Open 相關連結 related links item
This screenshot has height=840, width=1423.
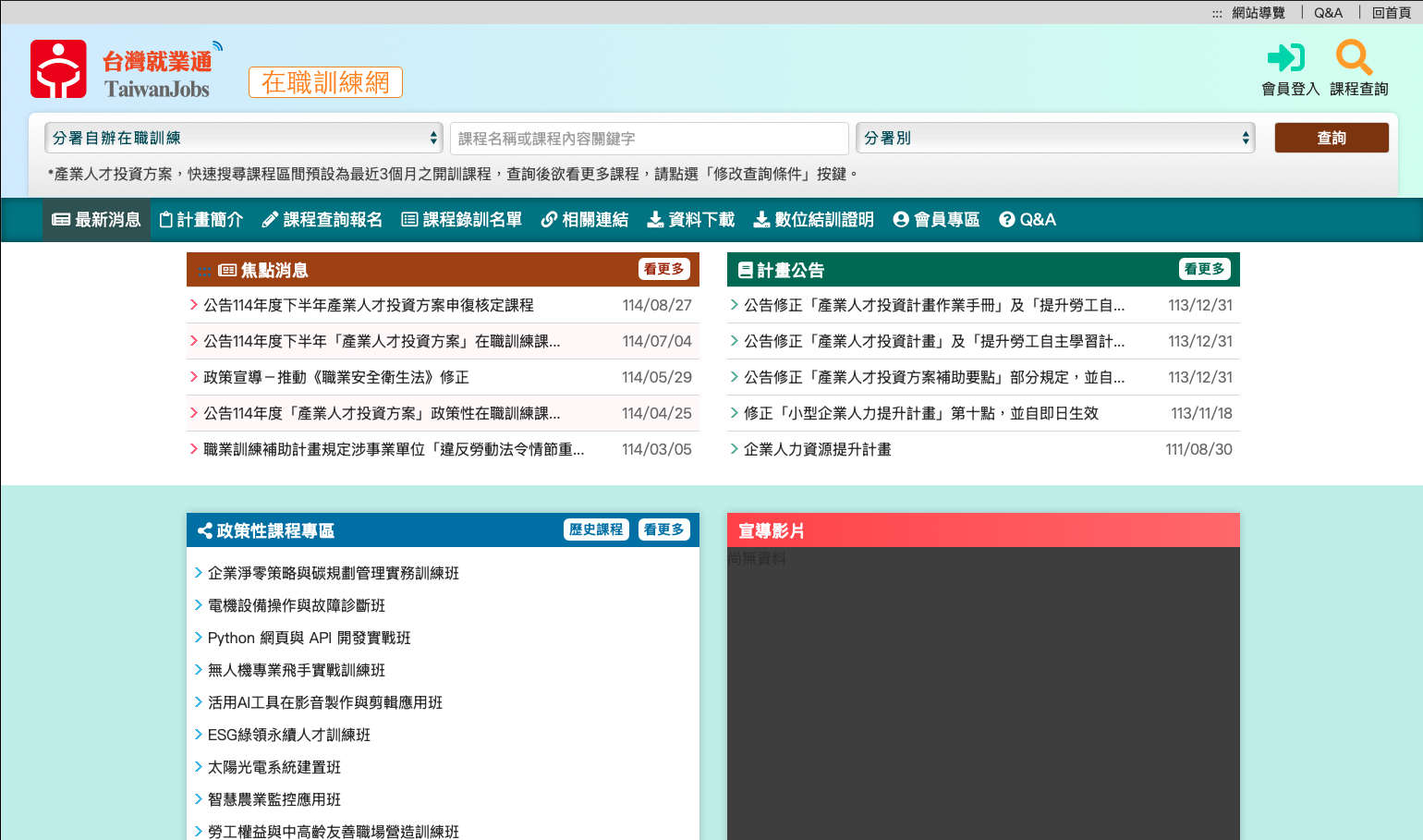tap(584, 220)
